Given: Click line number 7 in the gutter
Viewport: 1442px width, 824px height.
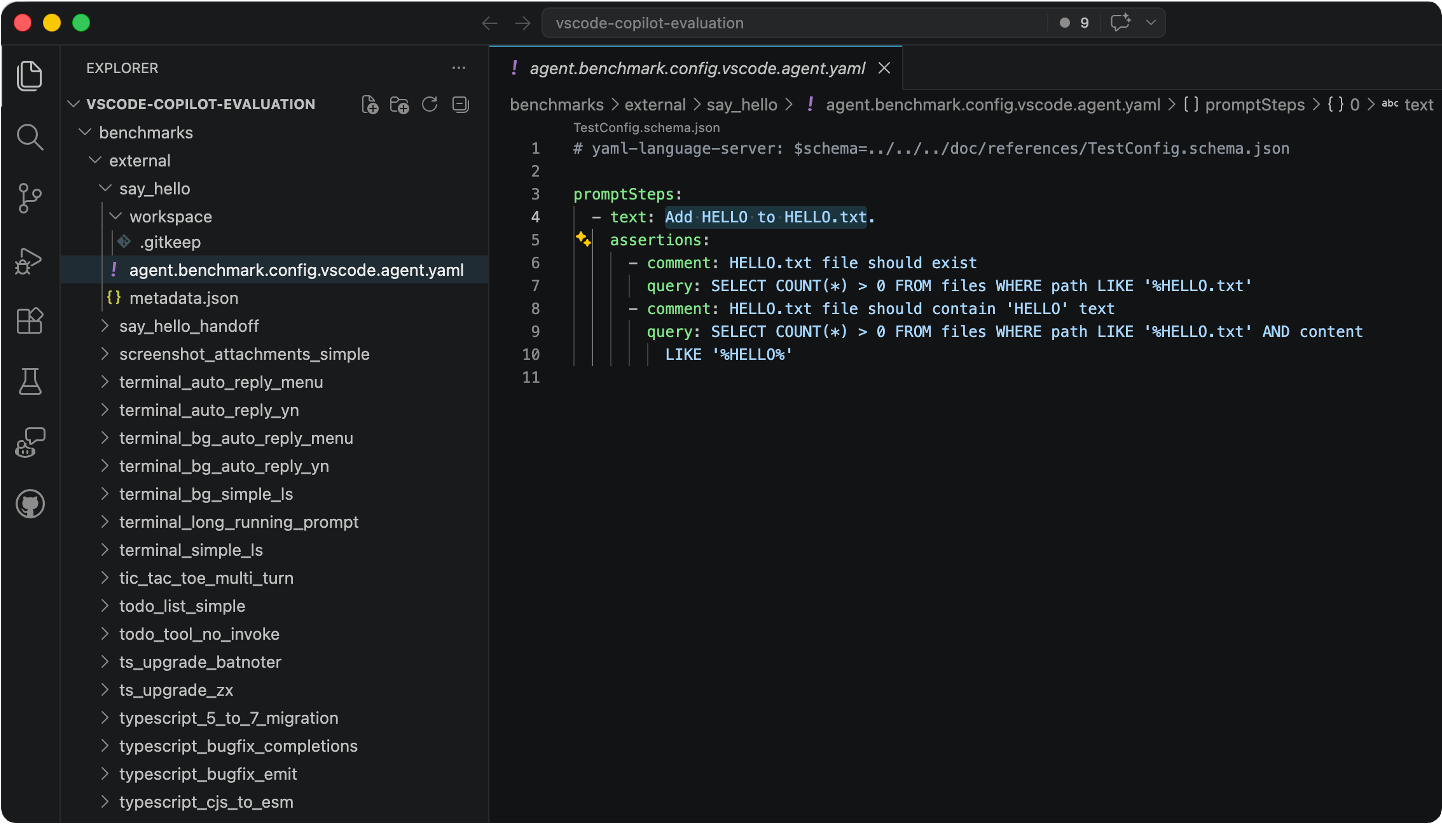Looking at the screenshot, I should [x=535, y=285].
